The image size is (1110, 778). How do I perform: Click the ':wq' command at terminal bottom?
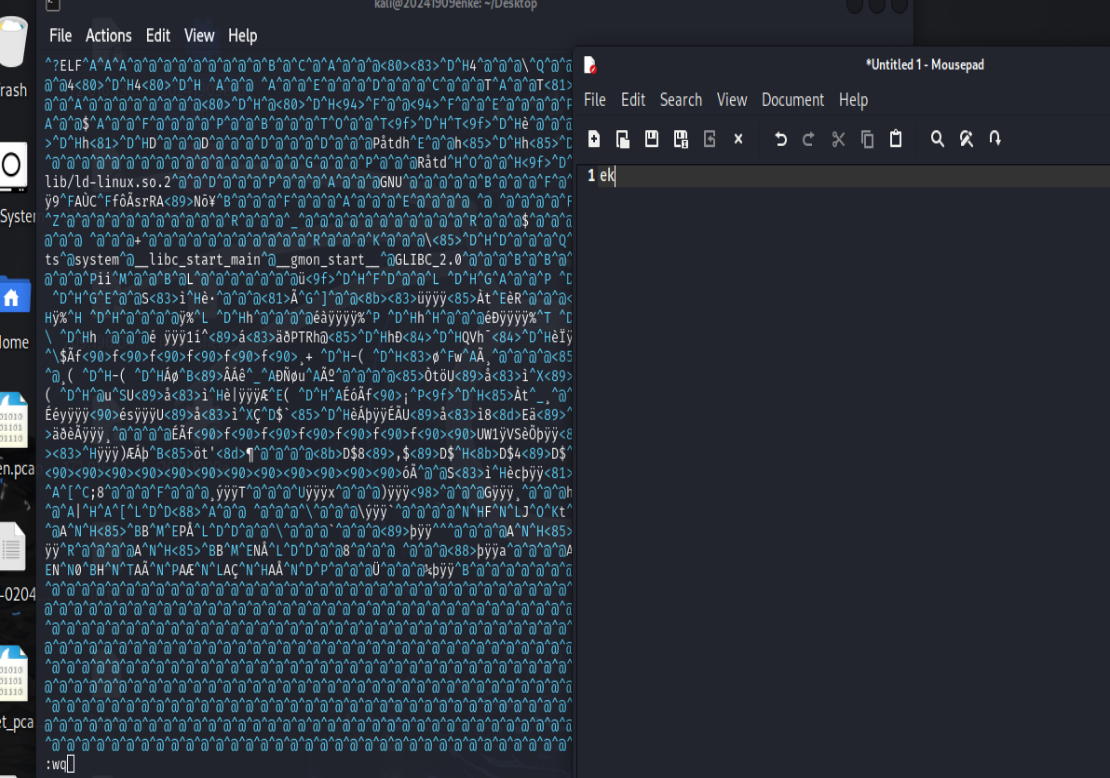coord(56,764)
